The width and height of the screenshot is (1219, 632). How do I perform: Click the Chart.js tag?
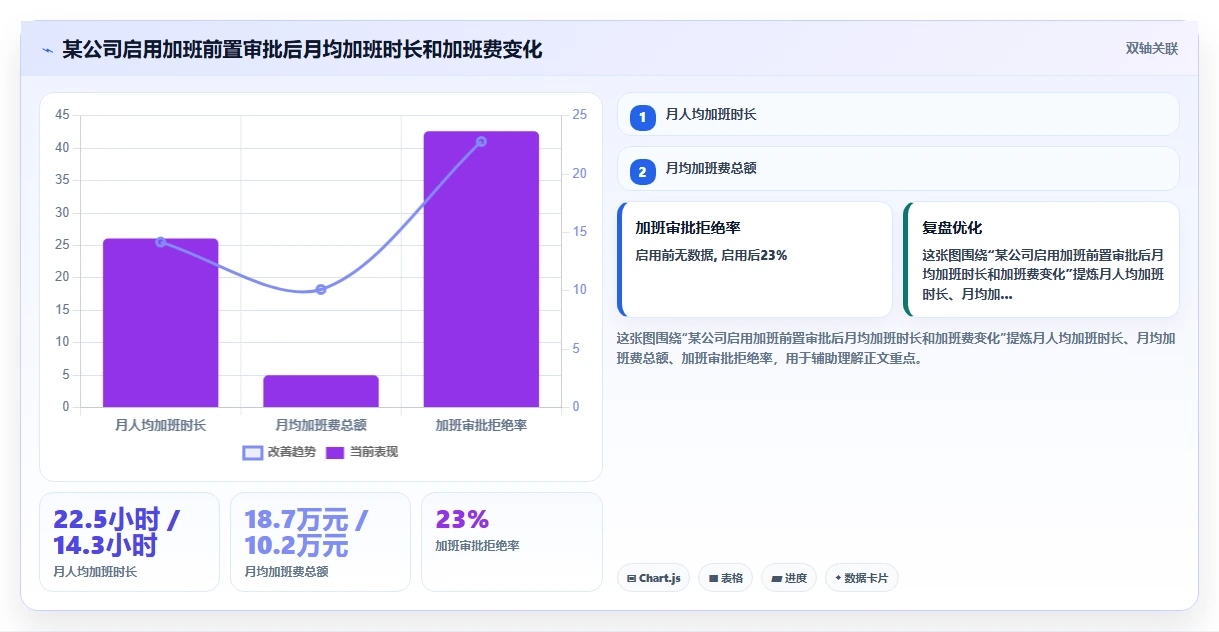653,578
